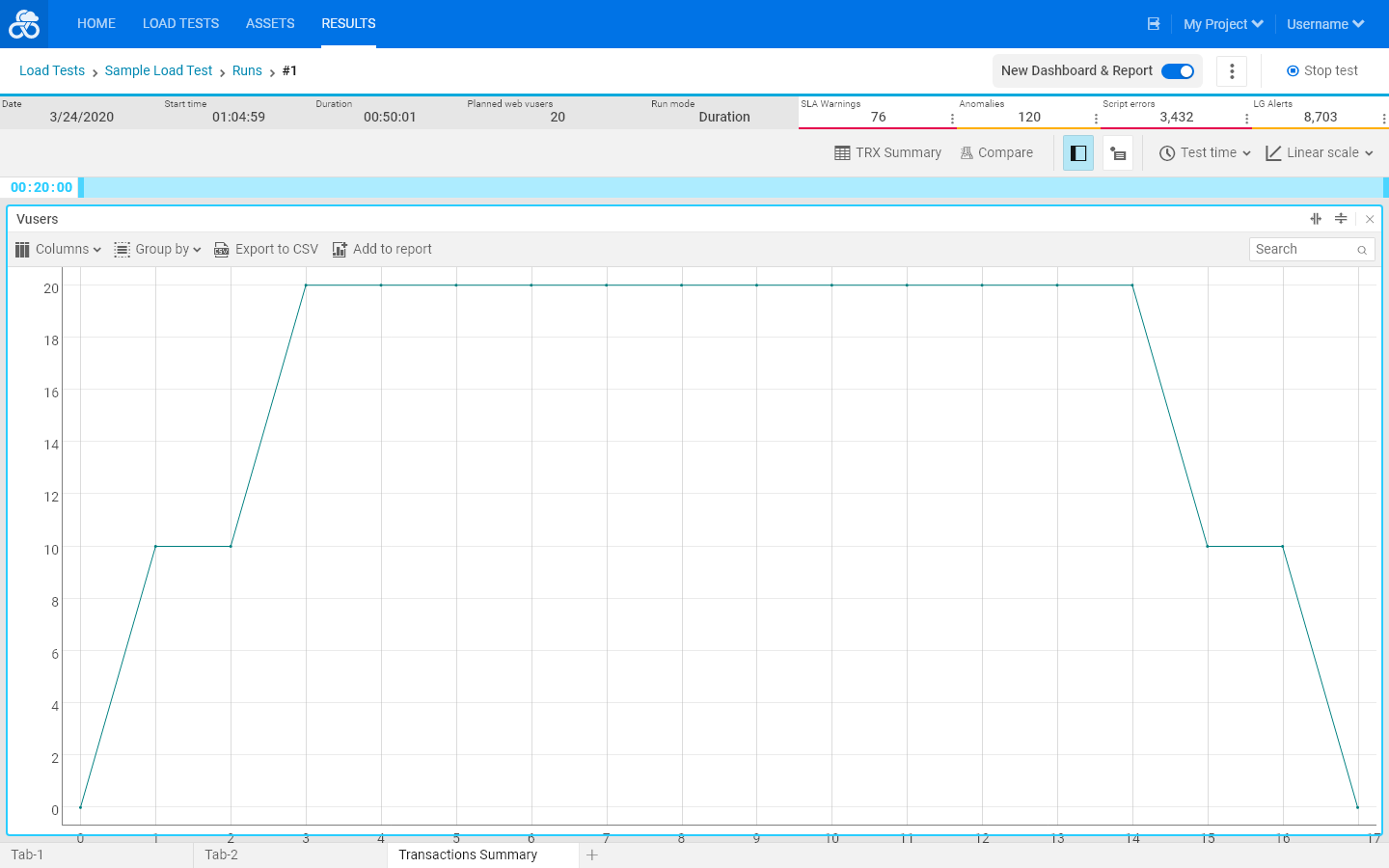The image size is (1389, 868).
Task: Switch to the Tab-2 tab
Action: point(221,854)
